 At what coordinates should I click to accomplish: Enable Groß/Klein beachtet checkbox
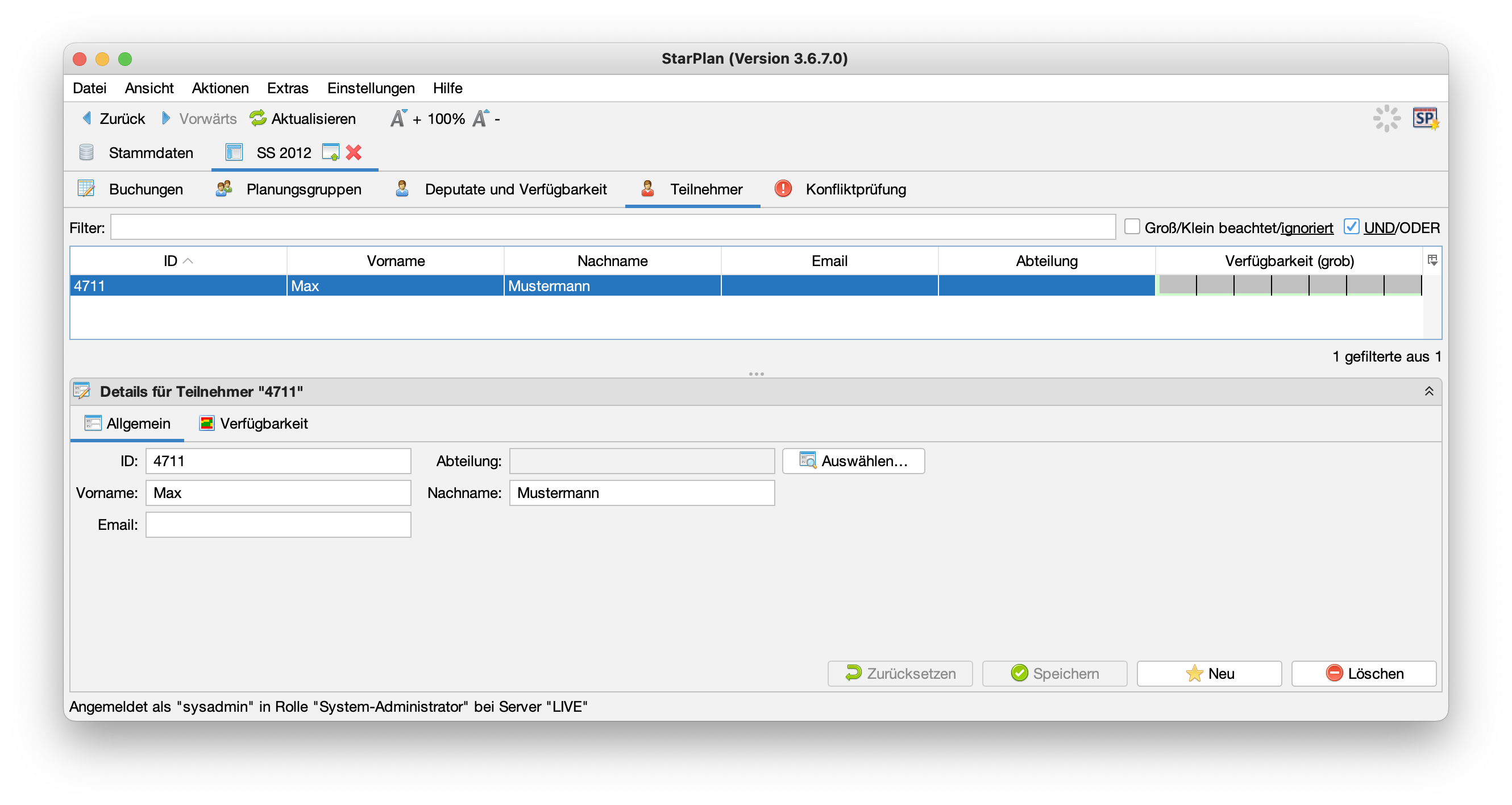click(1132, 227)
